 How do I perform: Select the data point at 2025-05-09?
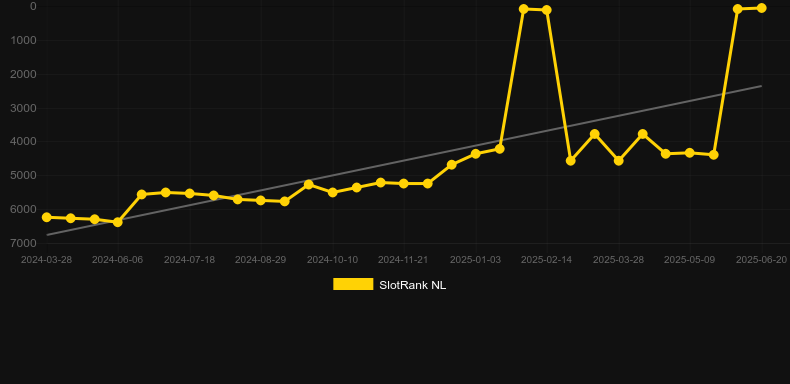pos(690,153)
